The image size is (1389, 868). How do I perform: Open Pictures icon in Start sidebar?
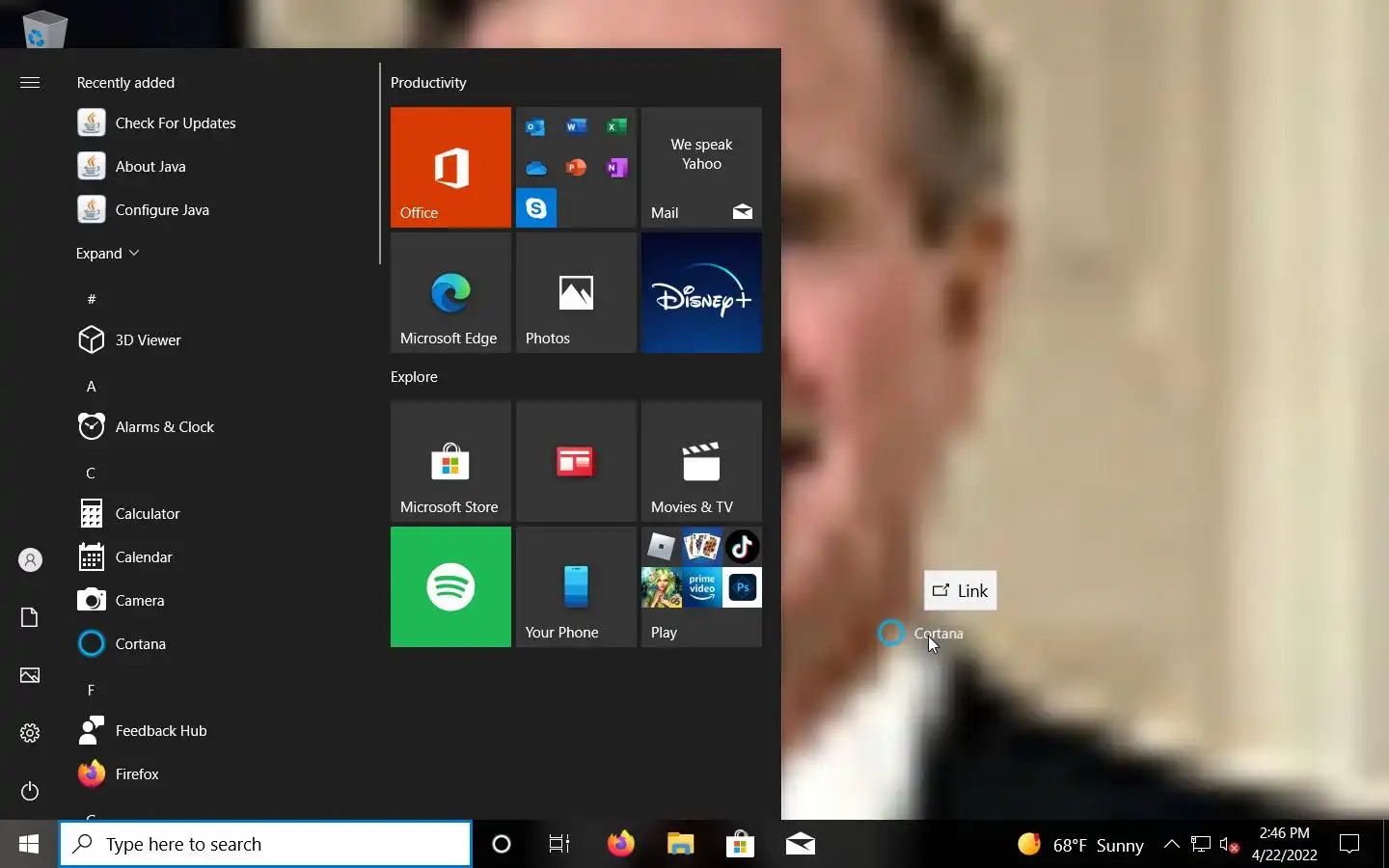click(x=30, y=675)
